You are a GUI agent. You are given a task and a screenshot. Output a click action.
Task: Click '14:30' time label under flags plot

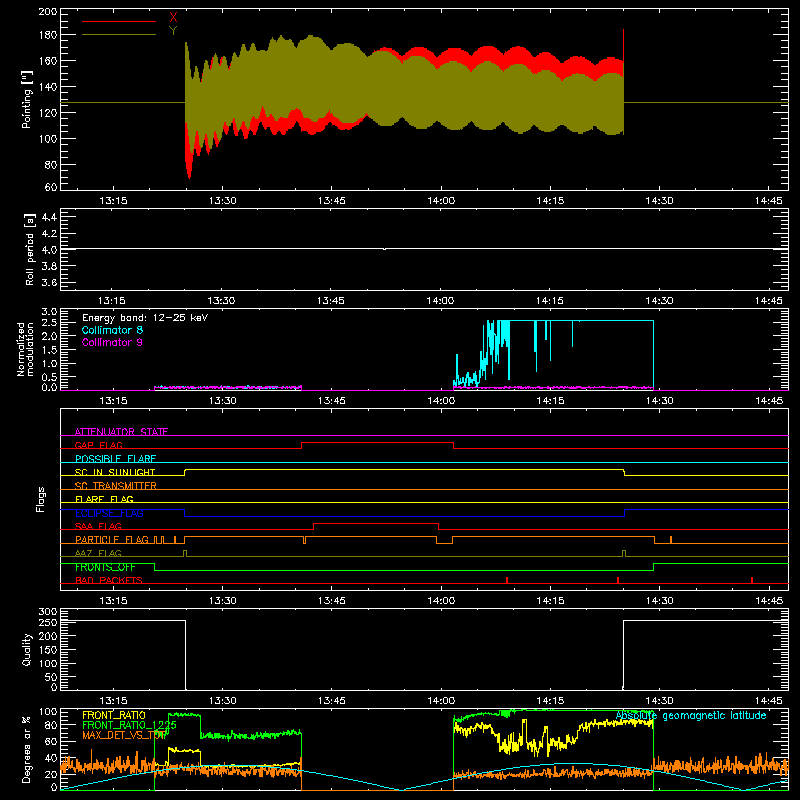659,601
